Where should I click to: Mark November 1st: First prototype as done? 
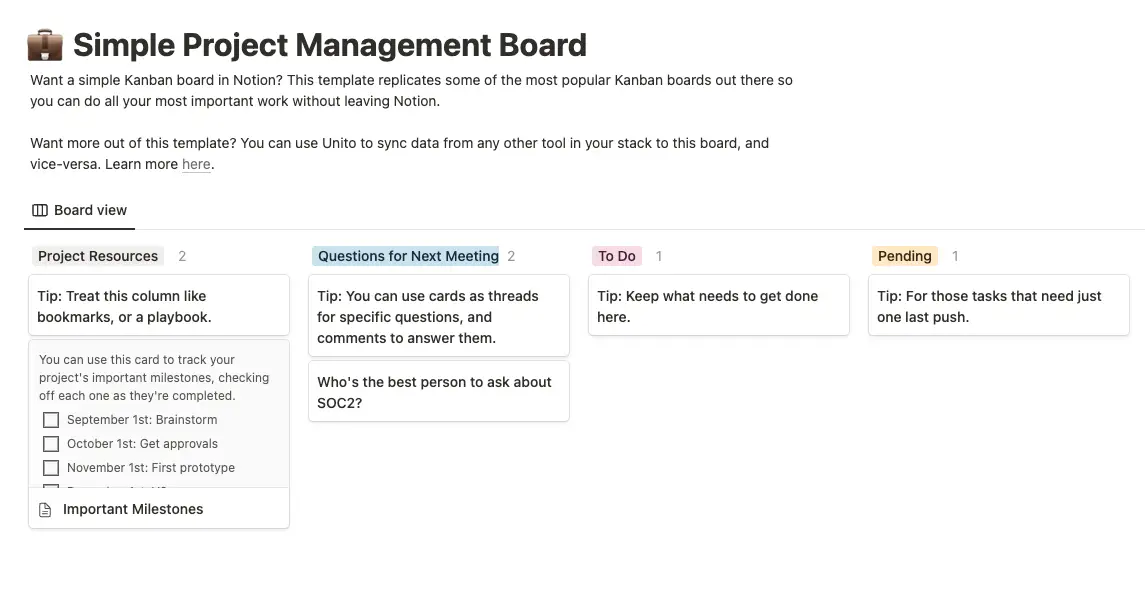point(51,468)
